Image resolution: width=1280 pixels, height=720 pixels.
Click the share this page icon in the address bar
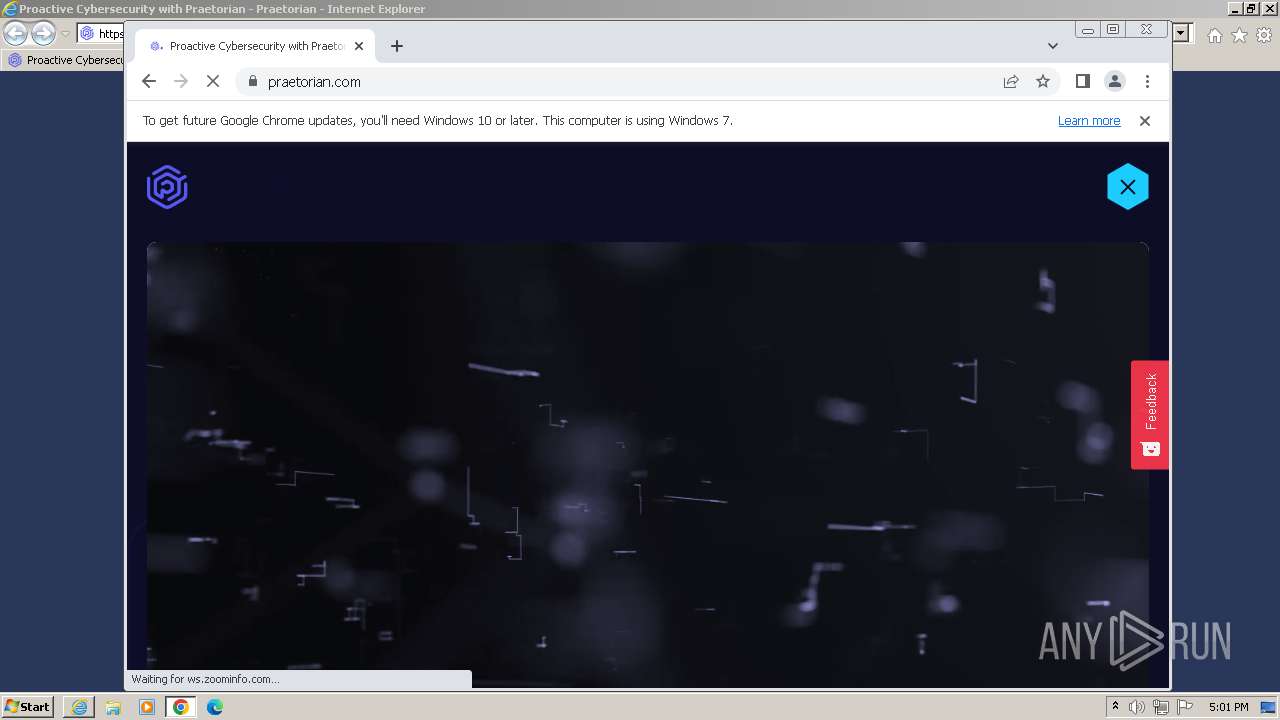click(x=1011, y=82)
